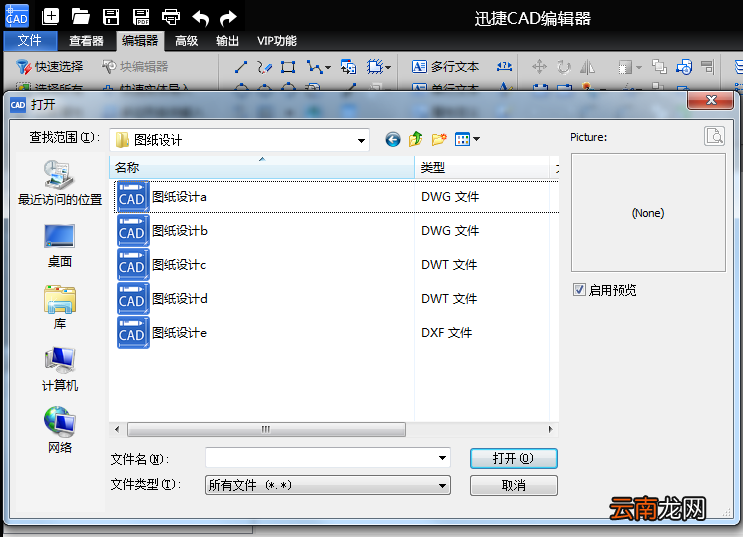Click the Undo arrow icon
This screenshot has width=743, height=537.
pyautogui.click(x=200, y=18)
